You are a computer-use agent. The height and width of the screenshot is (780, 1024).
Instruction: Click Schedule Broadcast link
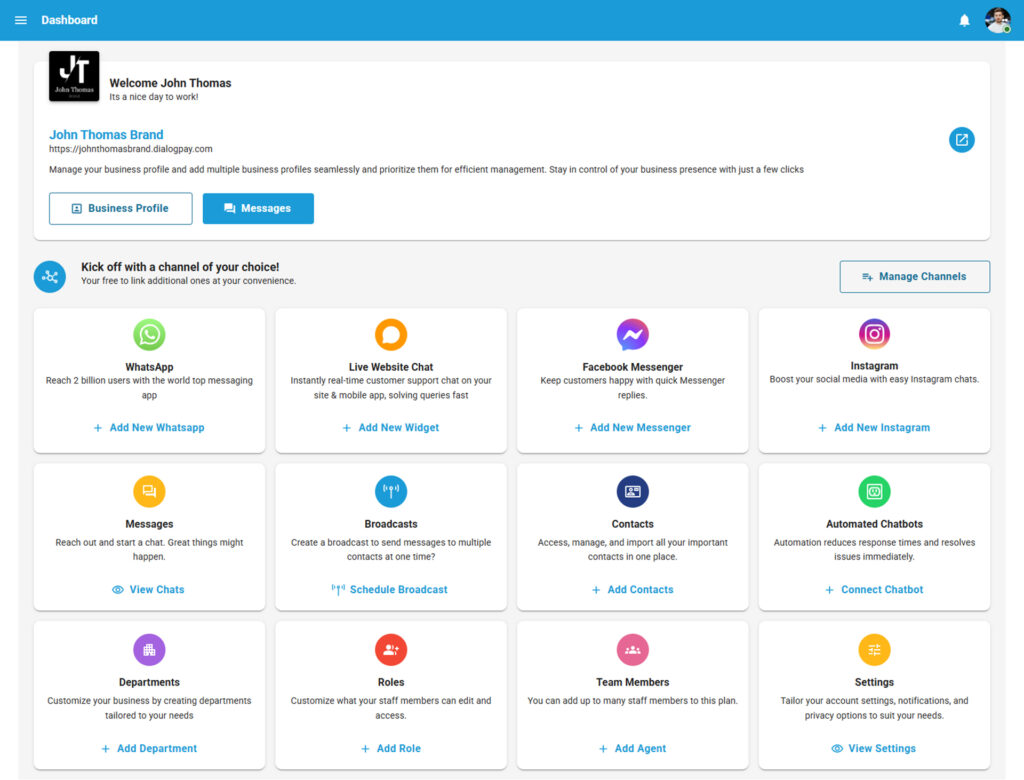[391, 590]
